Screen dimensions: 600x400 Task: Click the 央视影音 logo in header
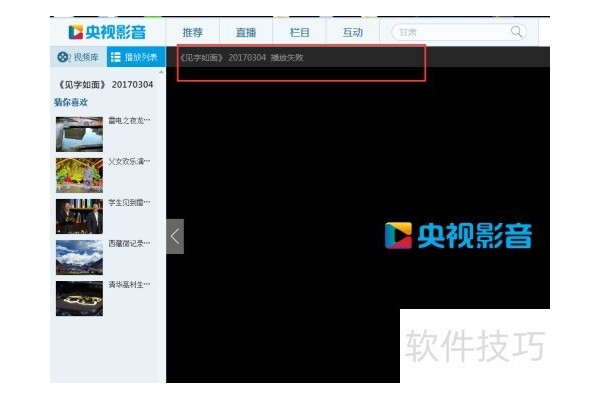pyautogui.click(x=107, y=32)
